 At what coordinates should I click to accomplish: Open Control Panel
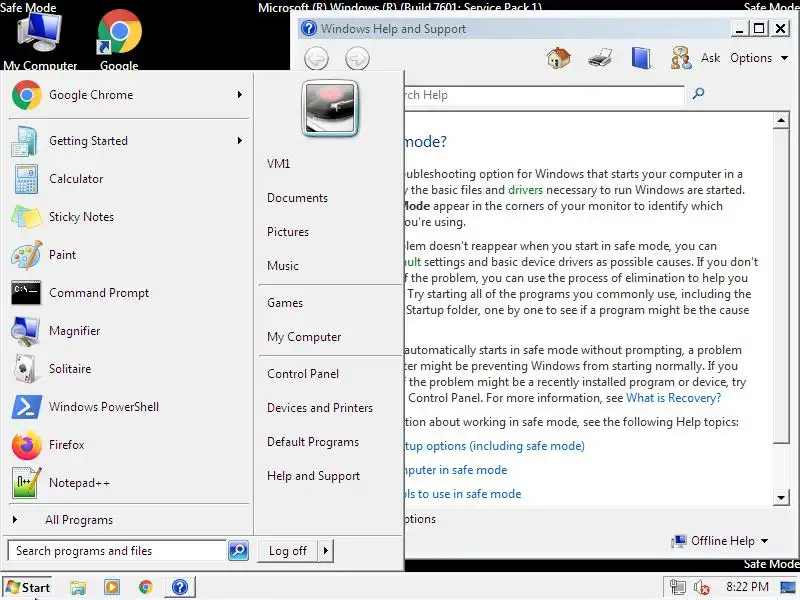[303, 374]
